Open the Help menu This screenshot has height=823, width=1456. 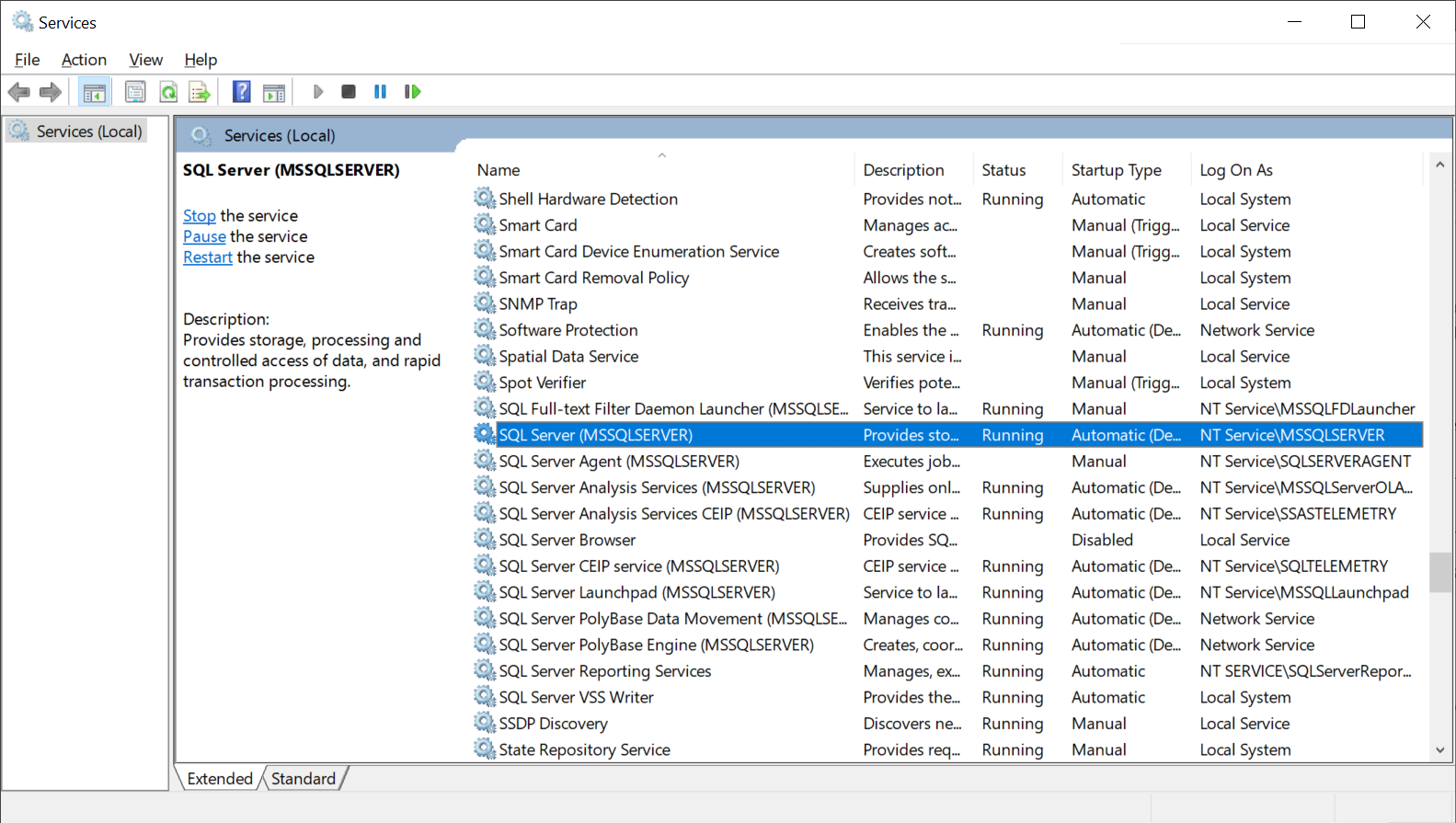click(x=201, y=60)
